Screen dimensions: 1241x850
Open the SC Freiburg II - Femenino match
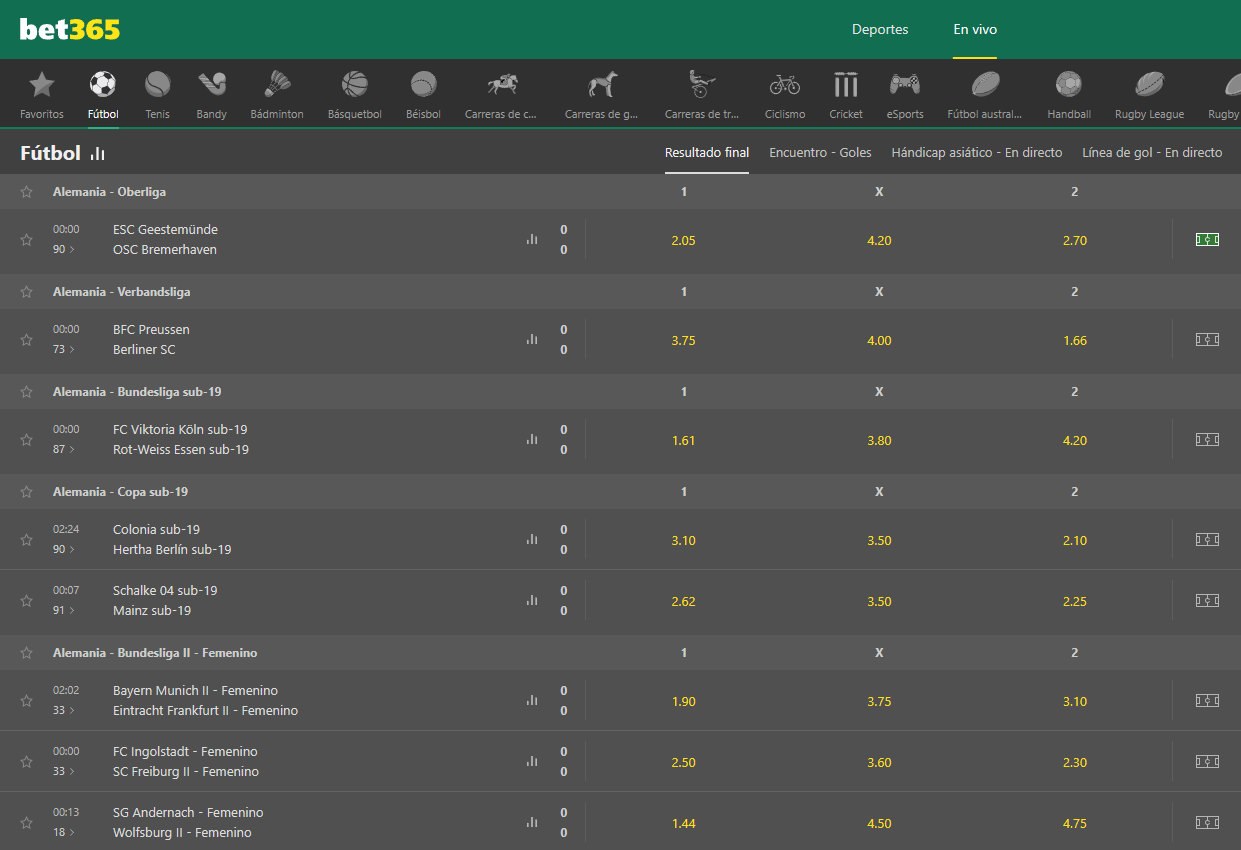[186, 771]
